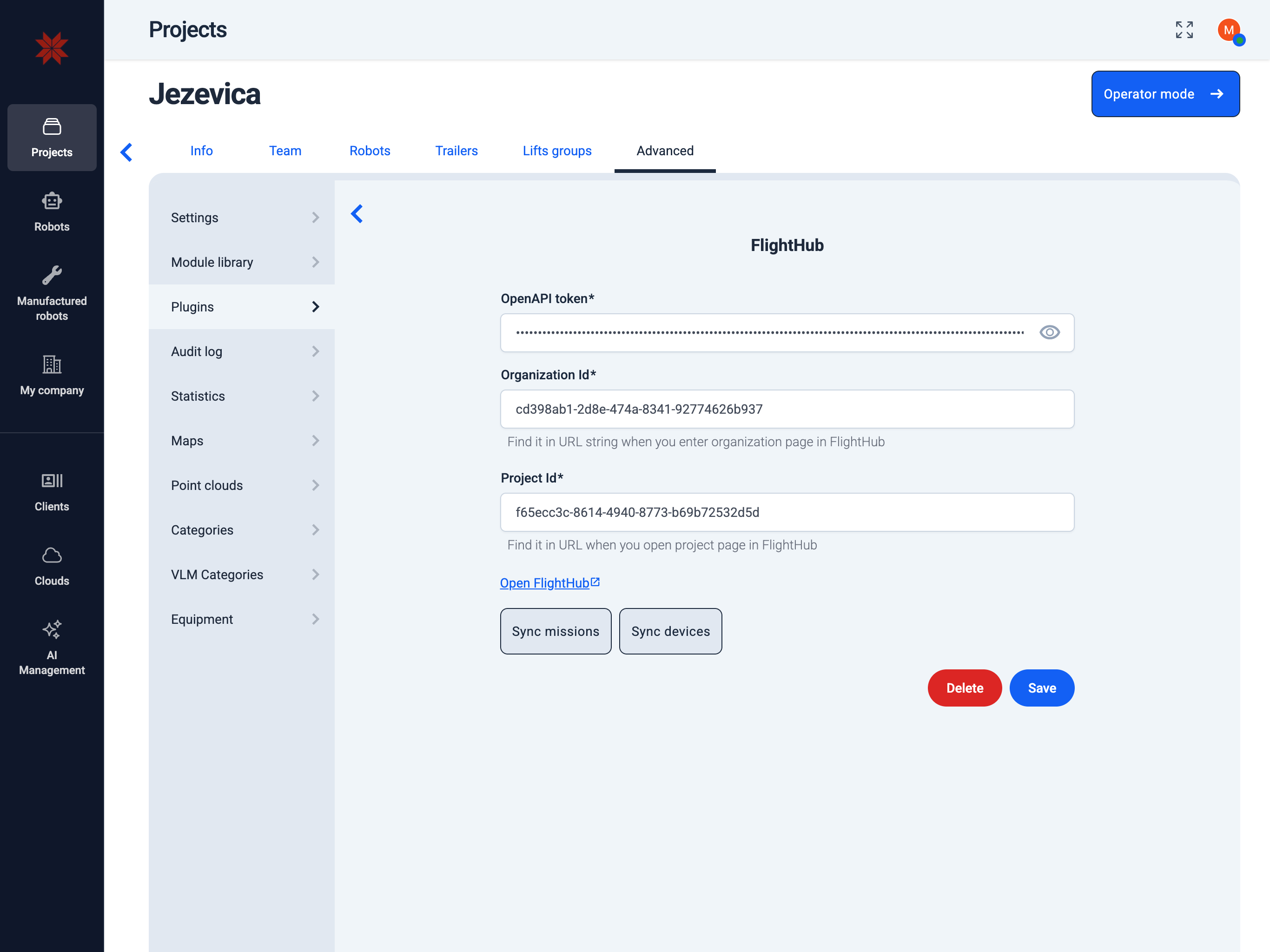The width and height of the screenshot is (1270, 952).
Task: Open AI Management sparkle icon
Action: [x=52, y=629]
